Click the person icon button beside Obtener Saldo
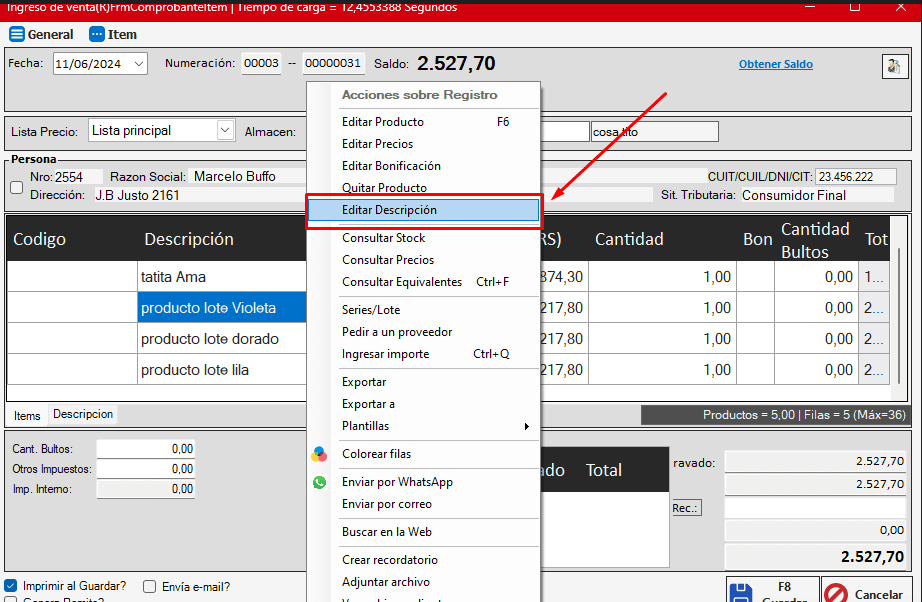The width and height of the screenshot is (922, 602). point(893,66)
